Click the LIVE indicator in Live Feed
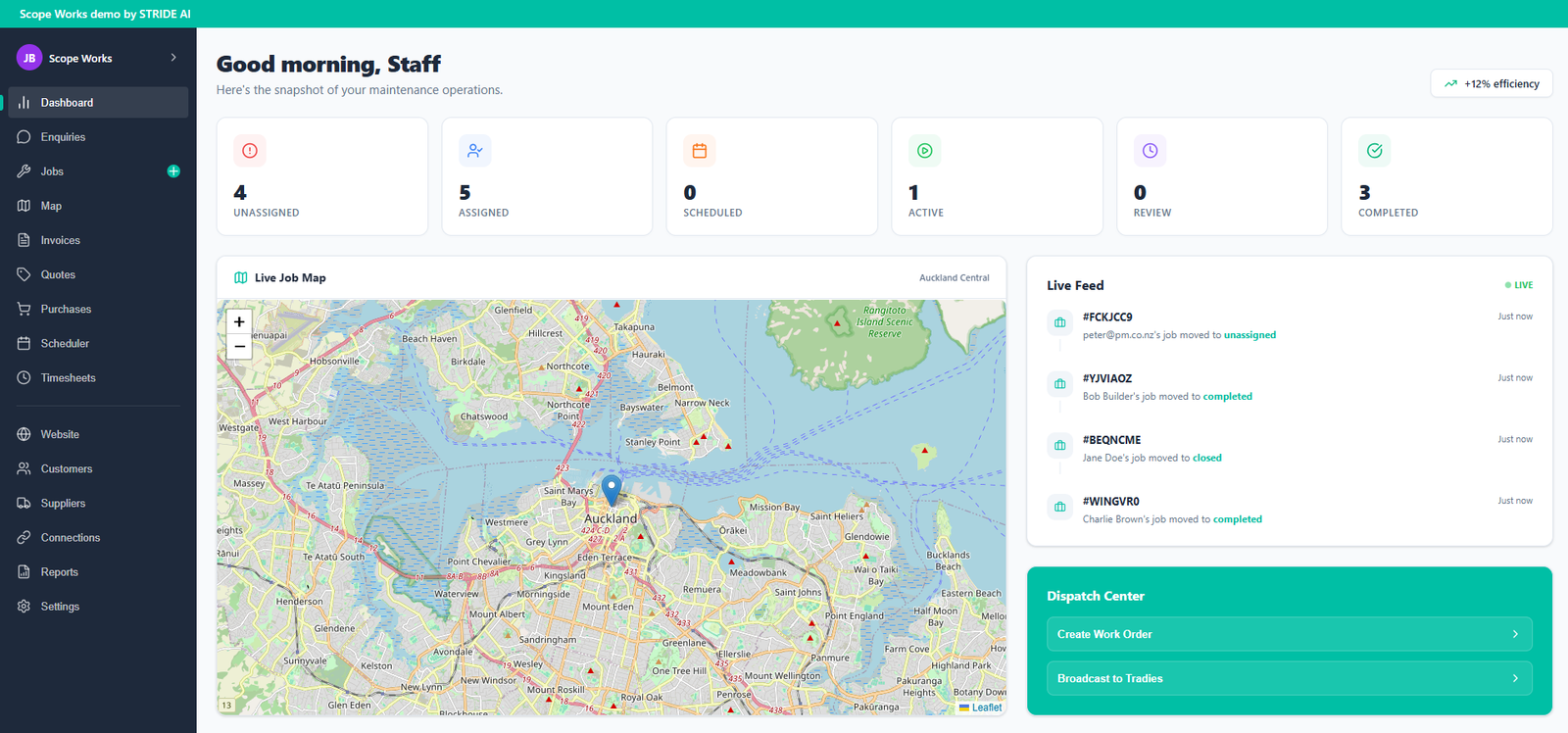Image resolution: width=1568 pixels, height=733 pixels. 1519,285
